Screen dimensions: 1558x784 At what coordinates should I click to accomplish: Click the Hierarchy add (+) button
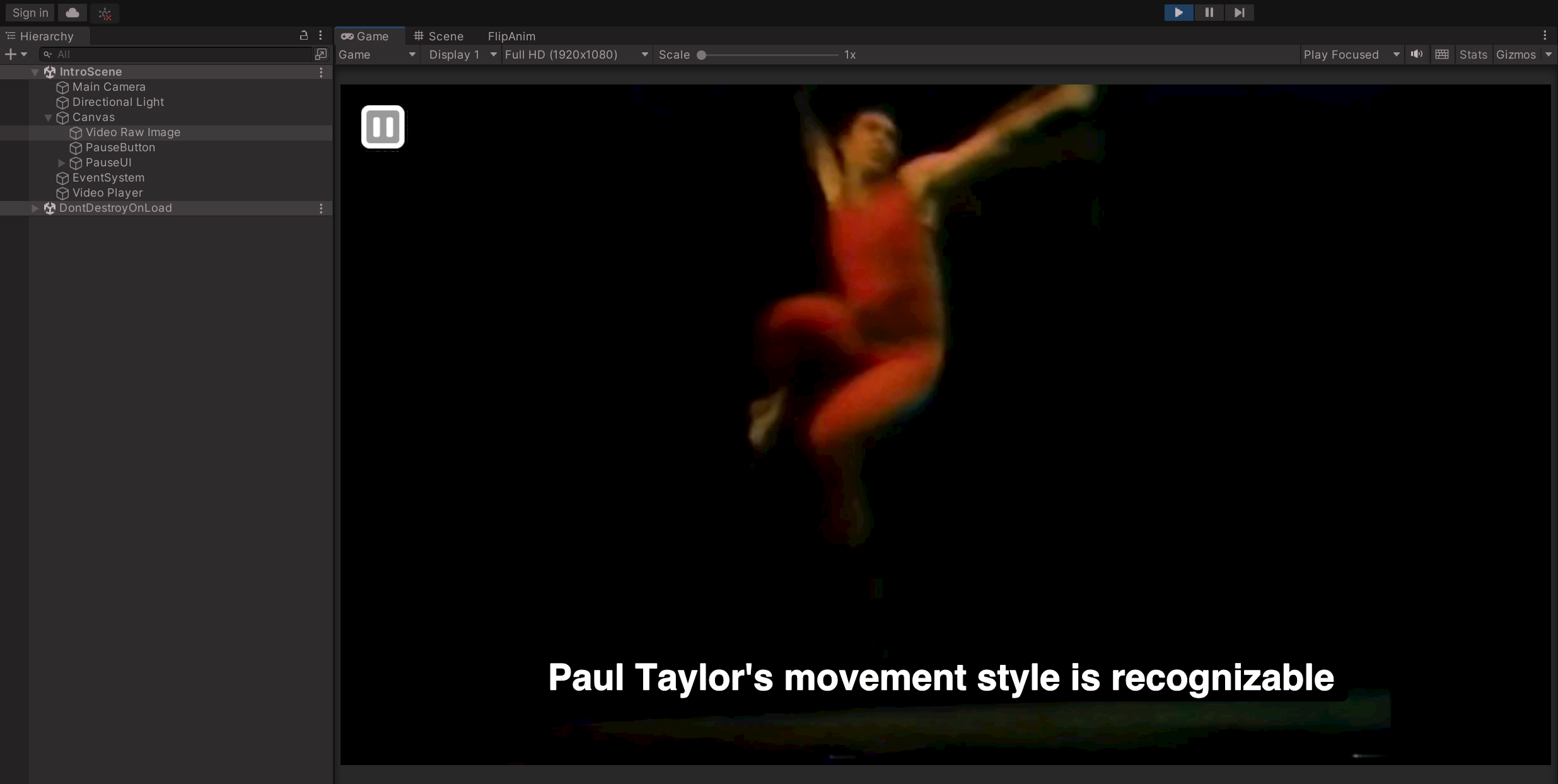[x=11, y=54]
